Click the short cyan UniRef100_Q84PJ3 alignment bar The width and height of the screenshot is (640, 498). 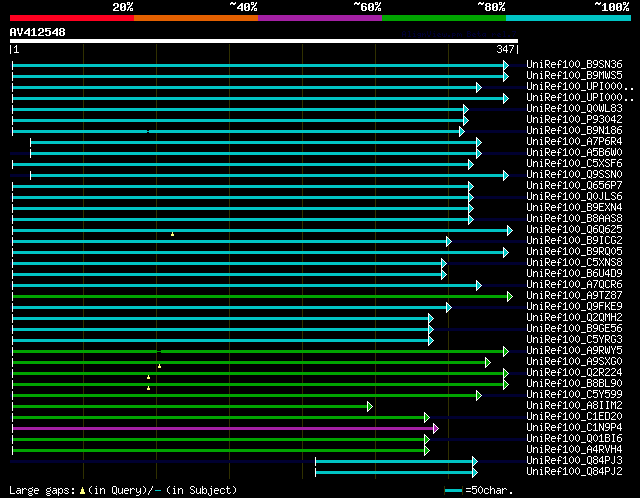point(394,462)
